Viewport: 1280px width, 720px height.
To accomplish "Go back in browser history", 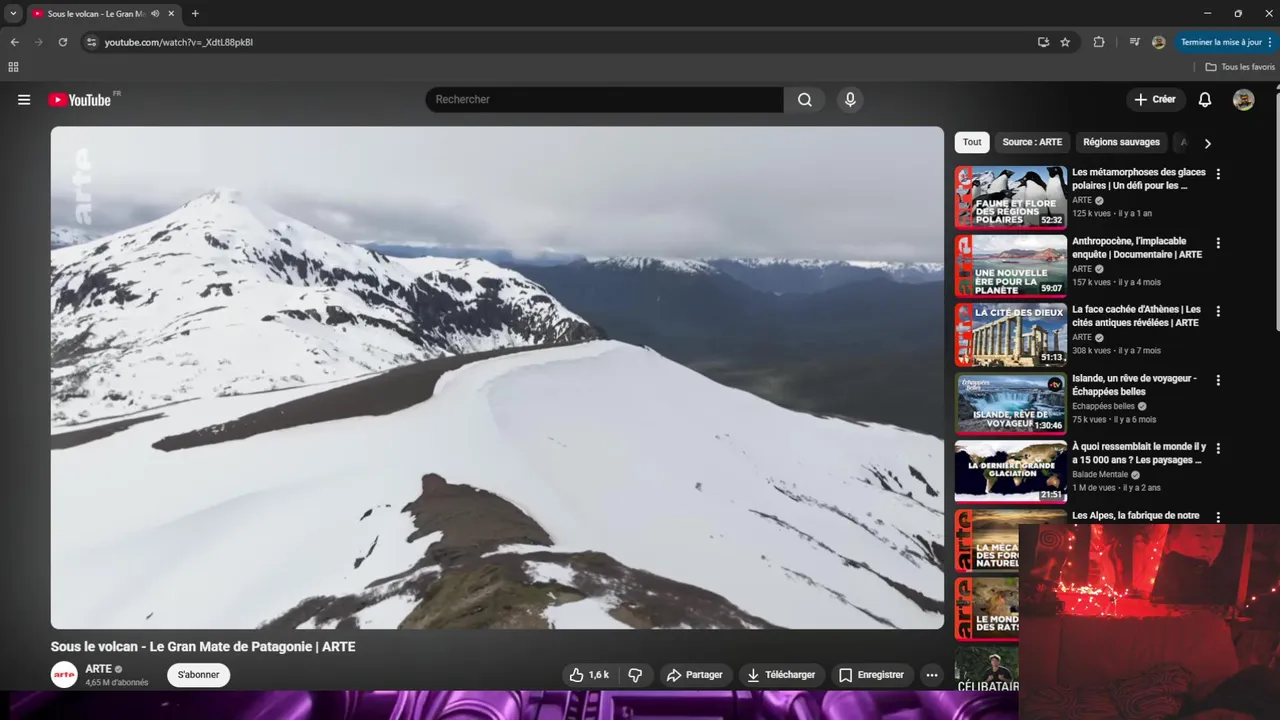I will [x=14, y=42].
